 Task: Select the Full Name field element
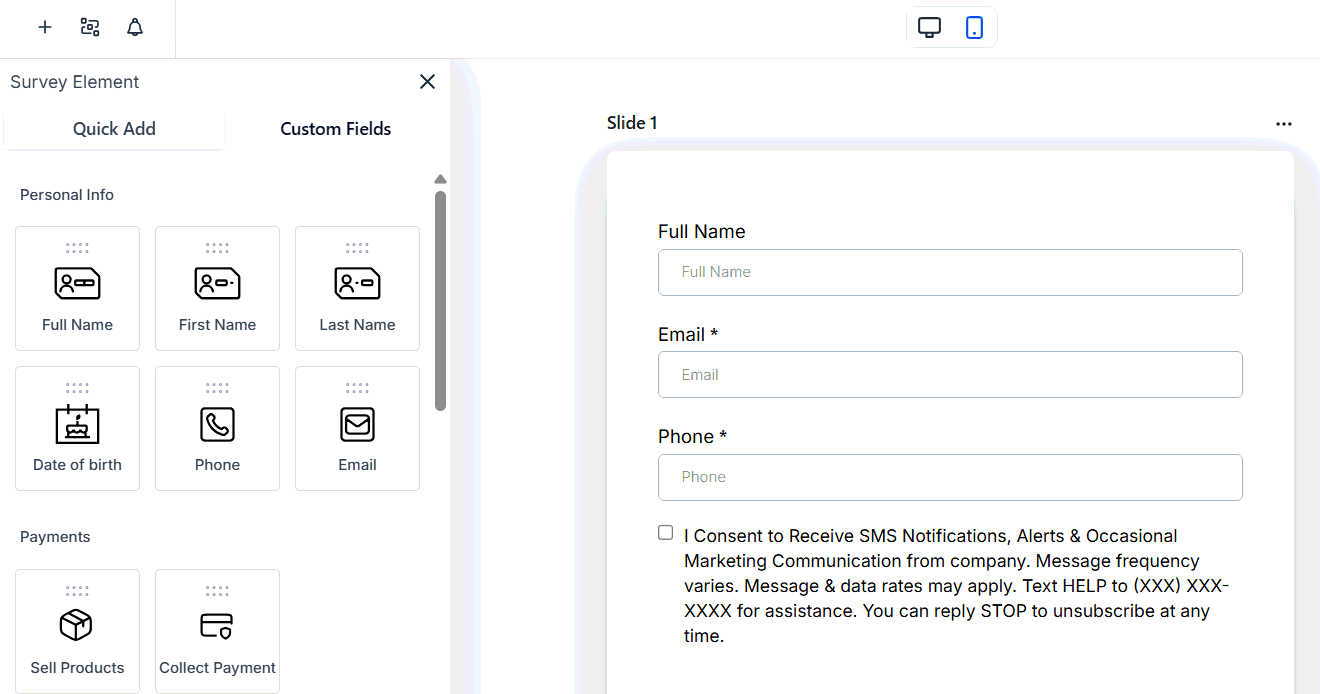pyautogui.click(x=77, y=288)
